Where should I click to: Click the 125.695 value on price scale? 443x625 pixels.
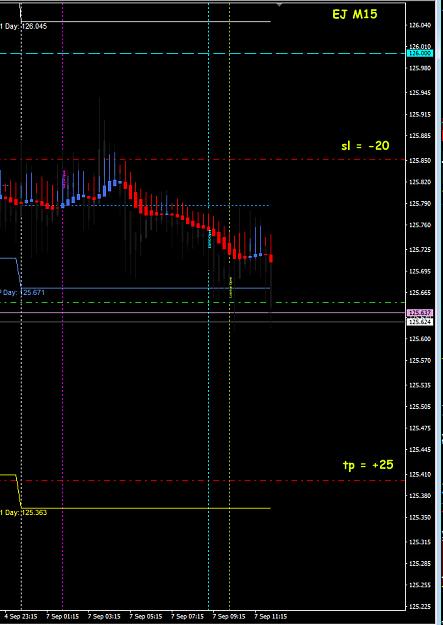(x=420, y=271)
